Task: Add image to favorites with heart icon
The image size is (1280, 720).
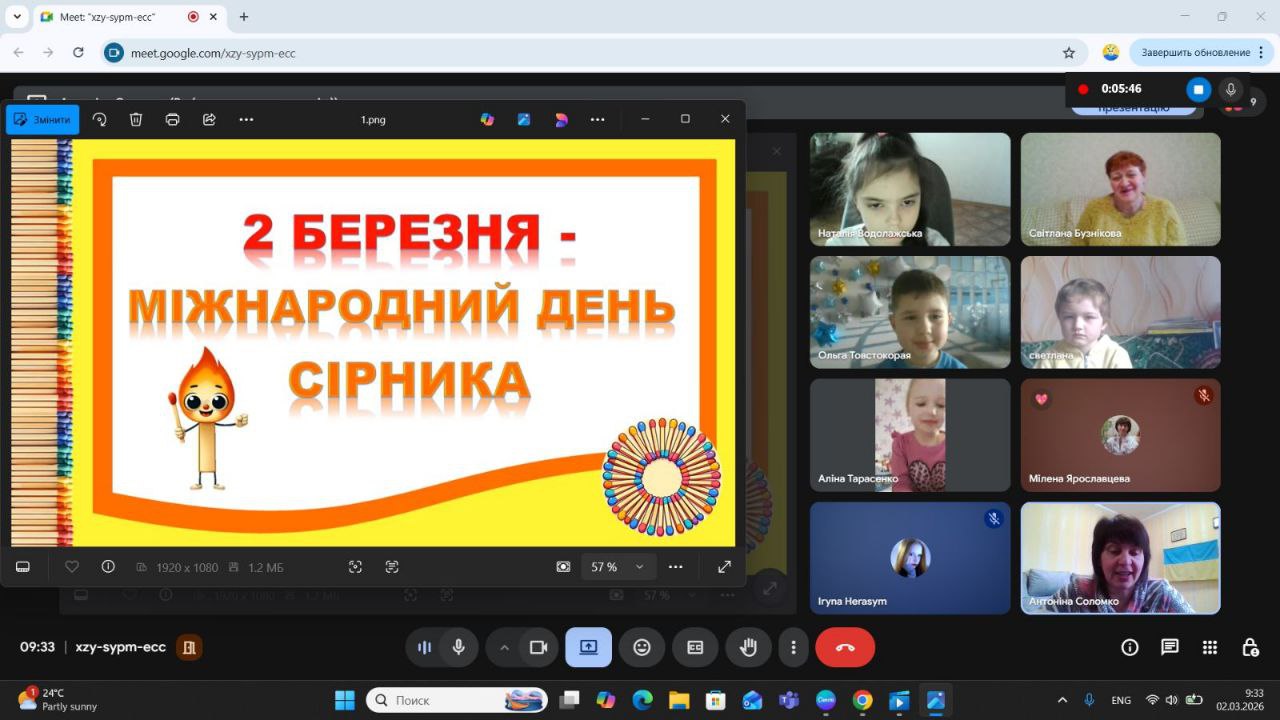Action: pos(72,567)
